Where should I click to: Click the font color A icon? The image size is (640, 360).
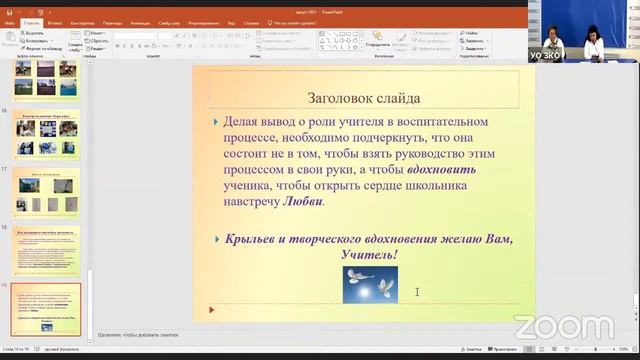[x=190, y=46]
